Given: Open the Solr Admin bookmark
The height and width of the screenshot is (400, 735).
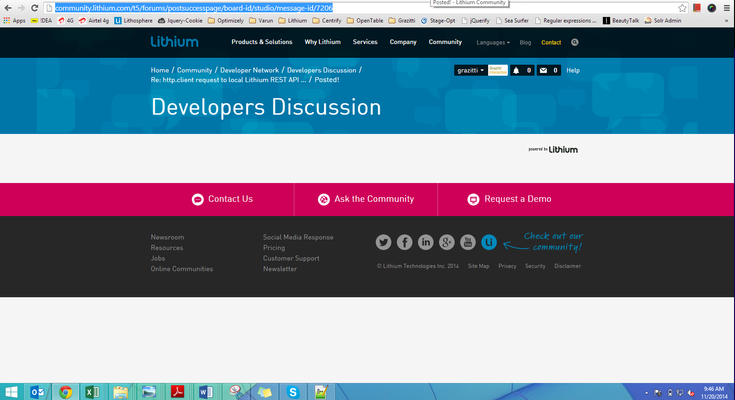Looking at the screenshot, I should coord(663,21).
